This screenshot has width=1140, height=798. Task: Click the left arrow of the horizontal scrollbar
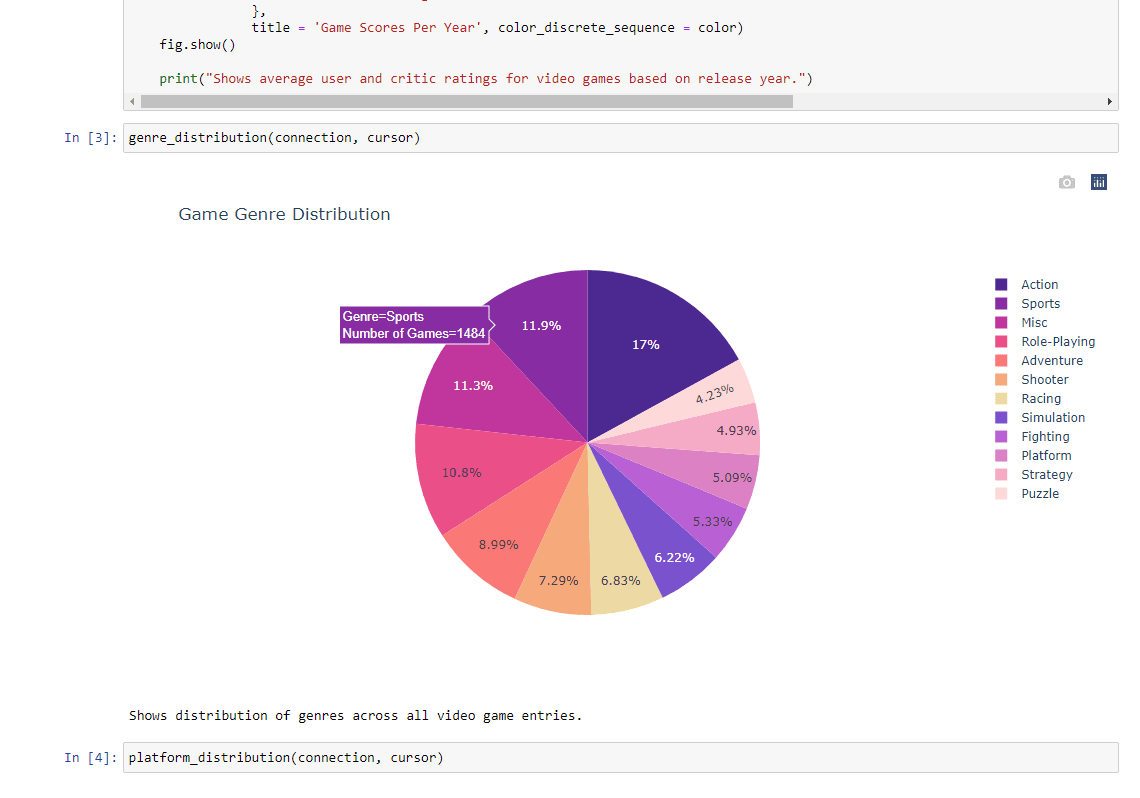click(x=132, y=102)
